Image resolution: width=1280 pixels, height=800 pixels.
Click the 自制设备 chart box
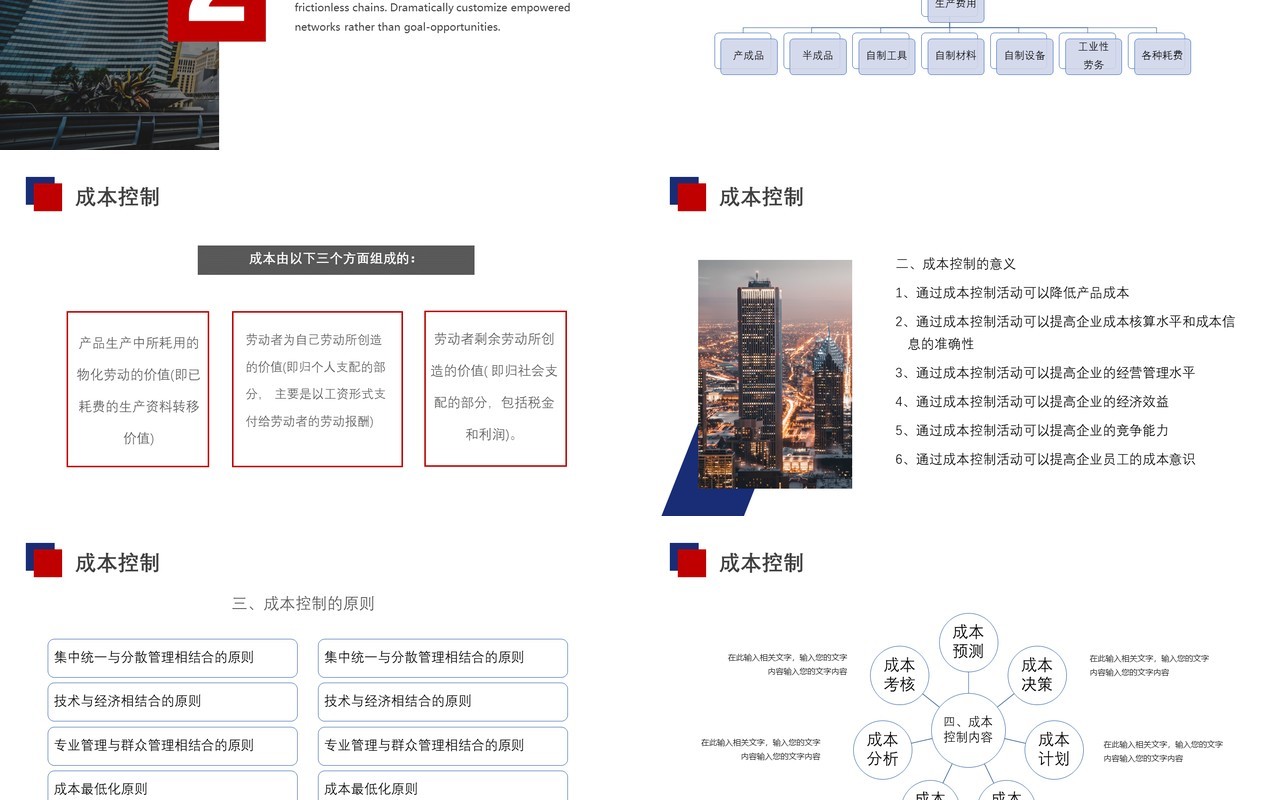click(1024, 55)
